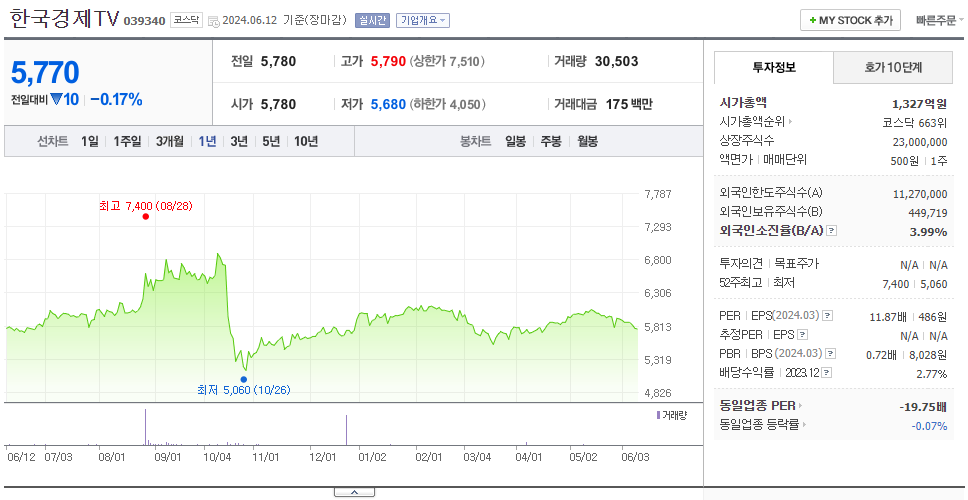Switch to the 투자정보 tab
This screenshot has width=968, height=500.
(774, 68)
